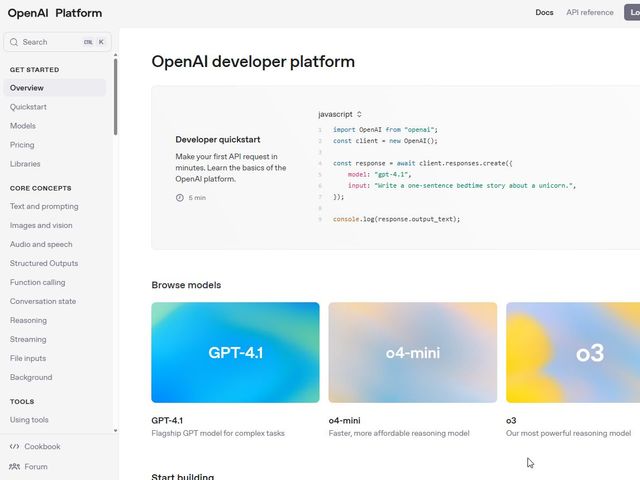Open the Cookbook link
640x480 pixels.
tap(42, 447)
